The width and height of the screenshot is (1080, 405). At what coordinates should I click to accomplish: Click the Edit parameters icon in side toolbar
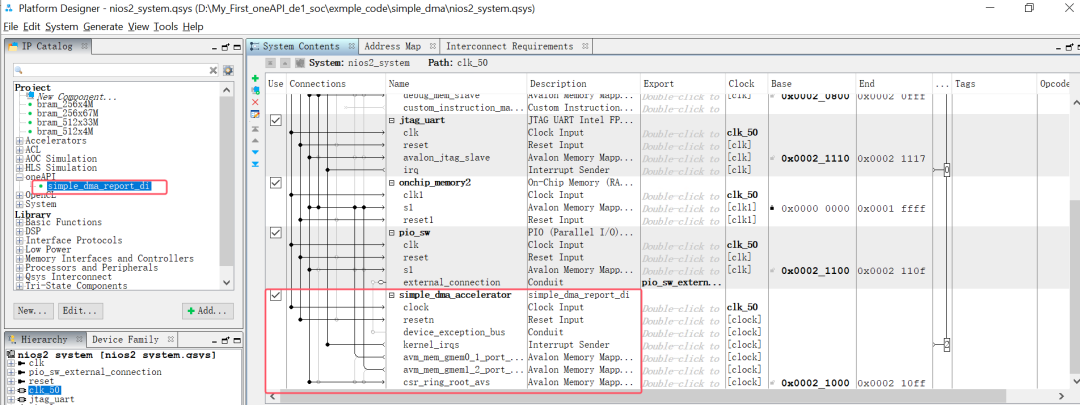point(256,114)
